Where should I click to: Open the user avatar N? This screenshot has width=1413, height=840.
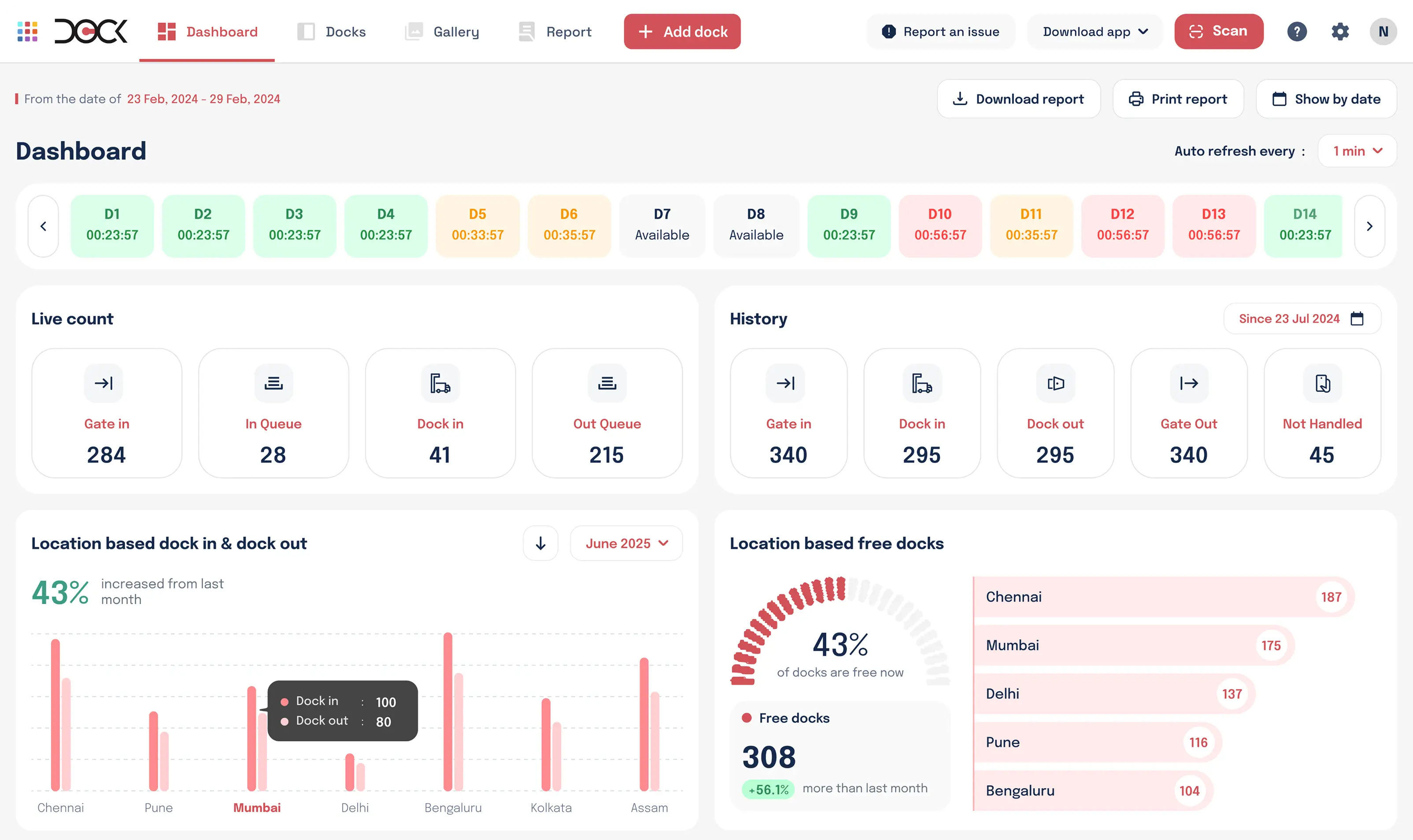(x=1383, y=32)
